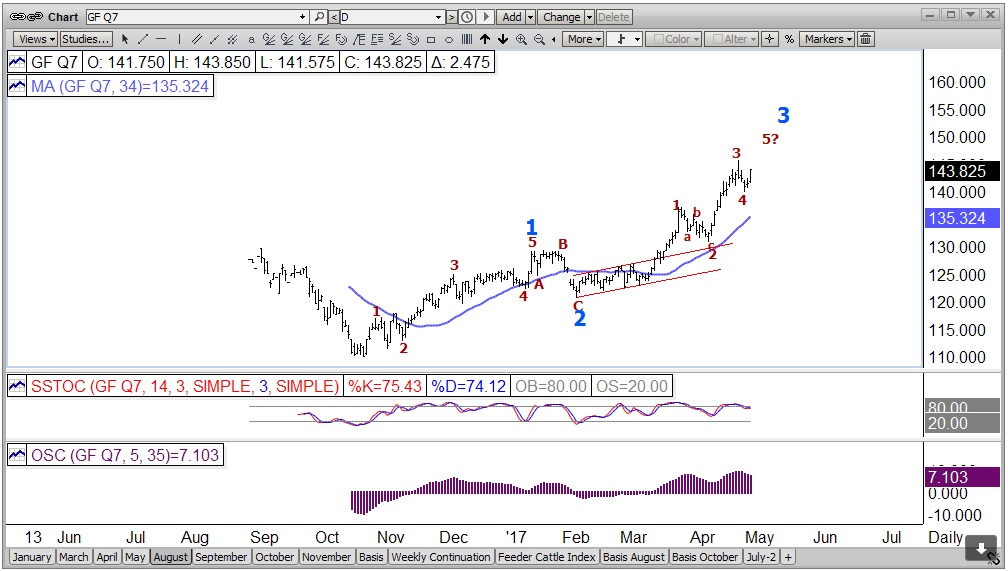Expand the Markers dropdown

pyautogui.click(x=827, y=39)
